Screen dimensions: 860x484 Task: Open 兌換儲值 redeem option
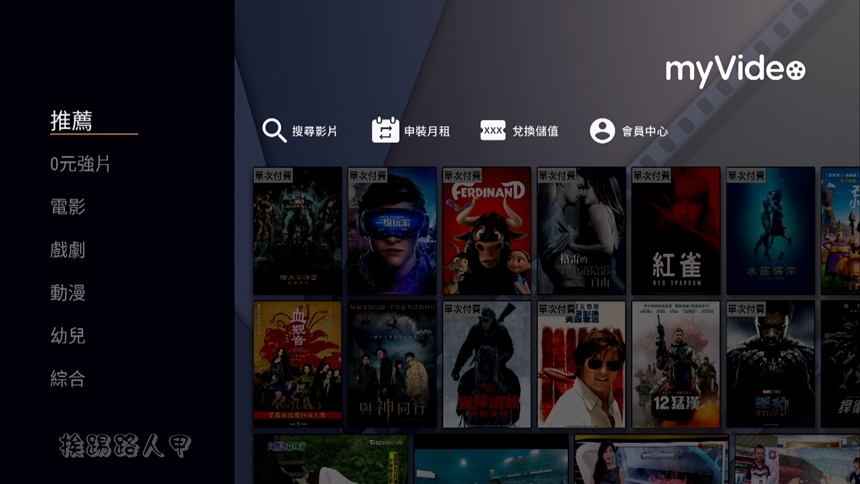535,131
